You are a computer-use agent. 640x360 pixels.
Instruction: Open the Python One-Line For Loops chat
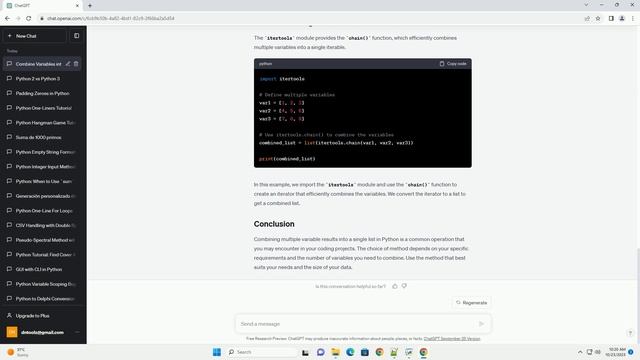[42, 211]
